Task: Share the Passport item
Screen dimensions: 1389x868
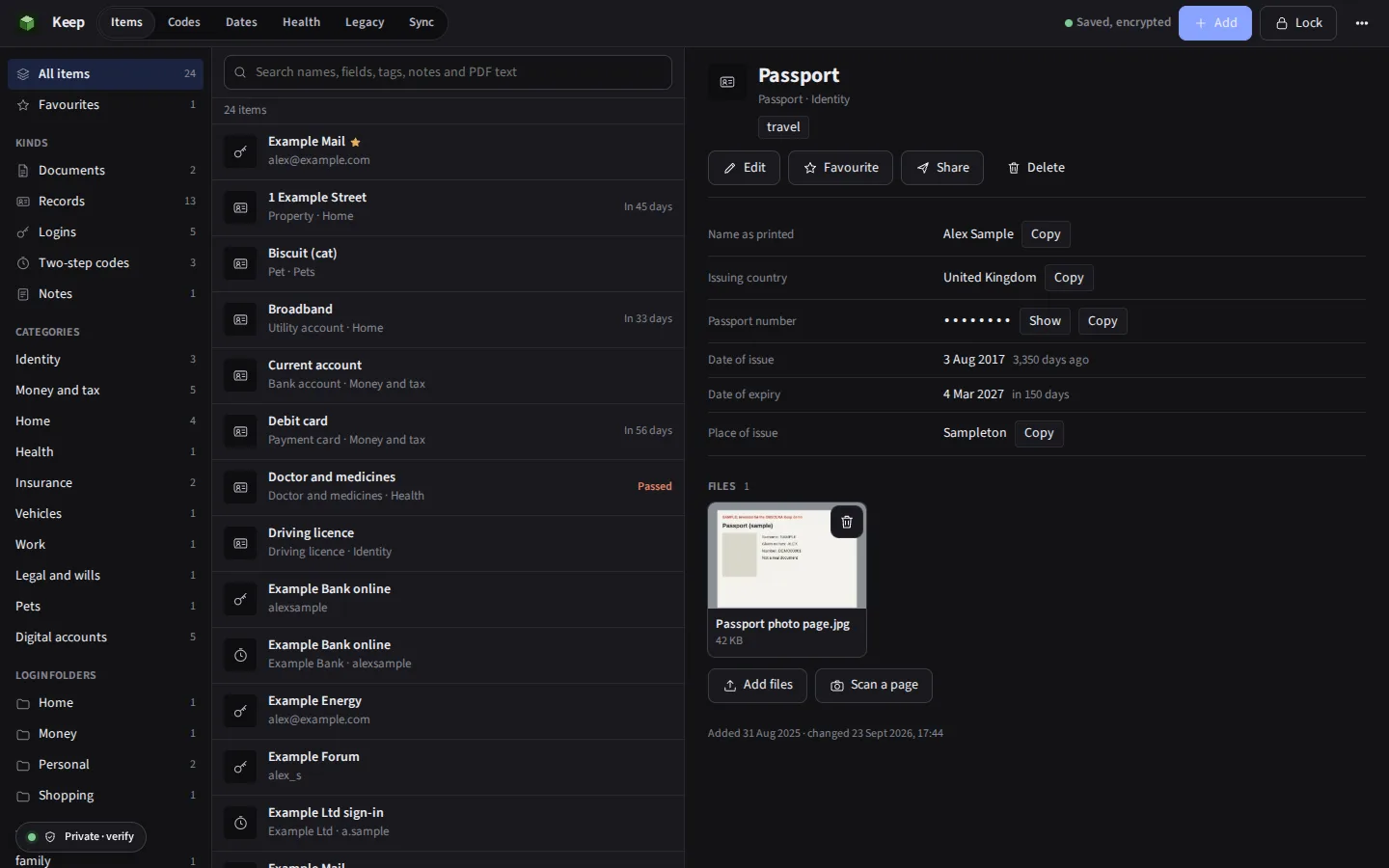Action: 942,168
